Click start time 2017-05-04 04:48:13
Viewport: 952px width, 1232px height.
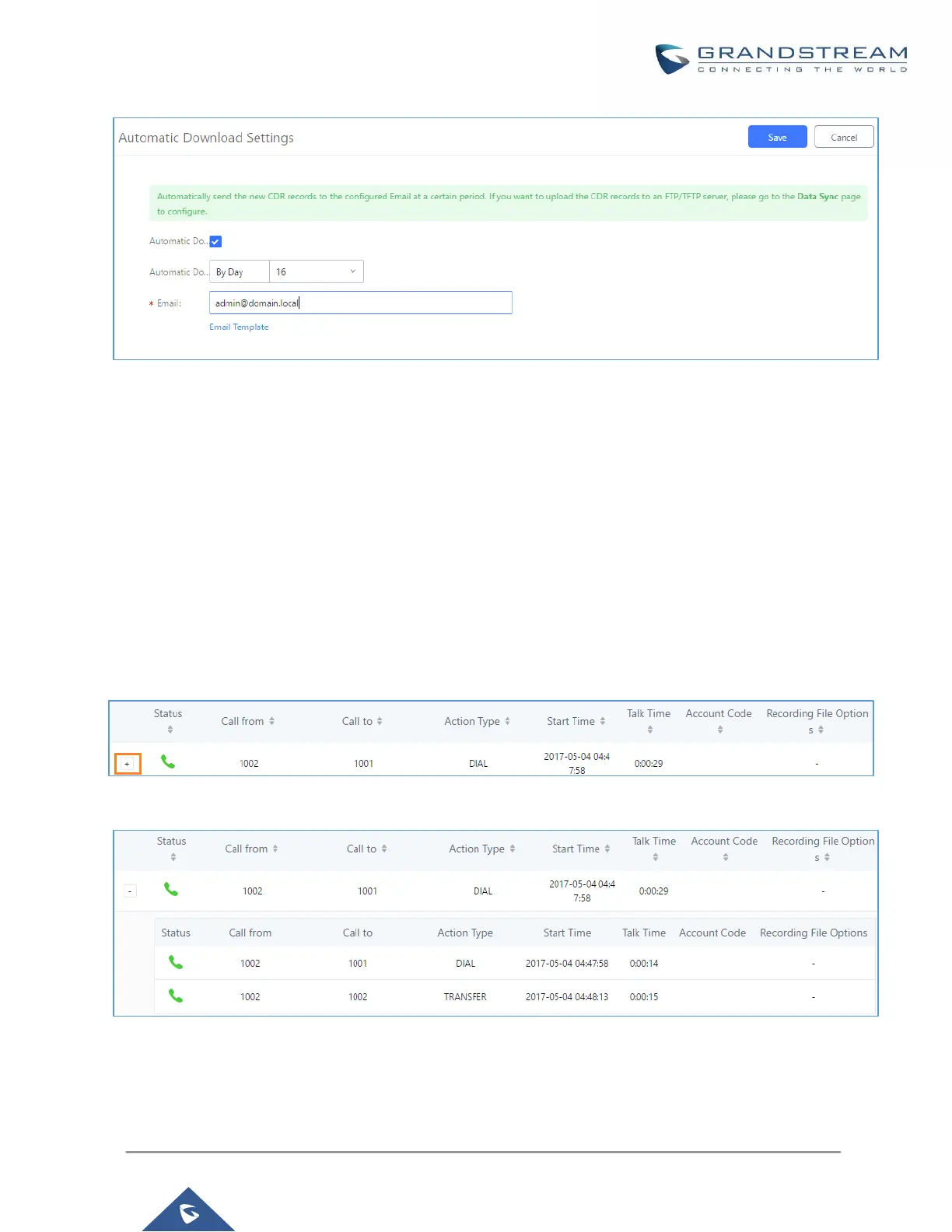[x=567, y=997]
